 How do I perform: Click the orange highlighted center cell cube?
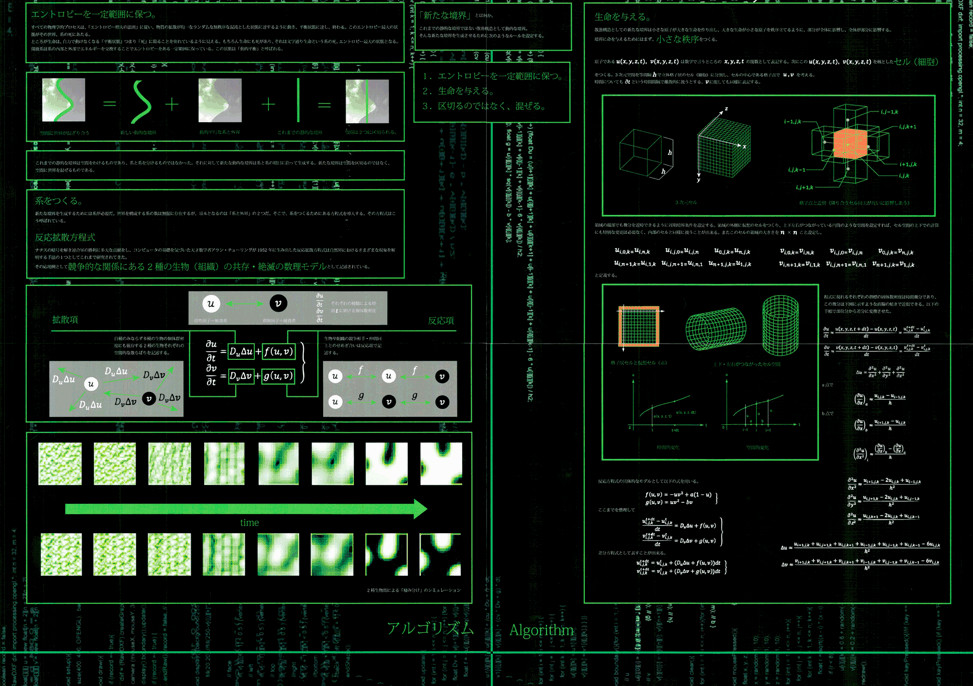pyautogui.click(x=848, y=144)
